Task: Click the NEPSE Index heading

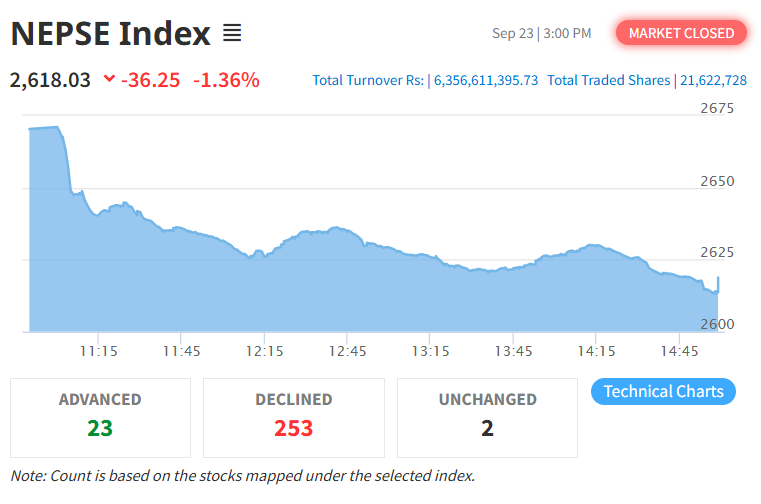Action: [111, 34]
